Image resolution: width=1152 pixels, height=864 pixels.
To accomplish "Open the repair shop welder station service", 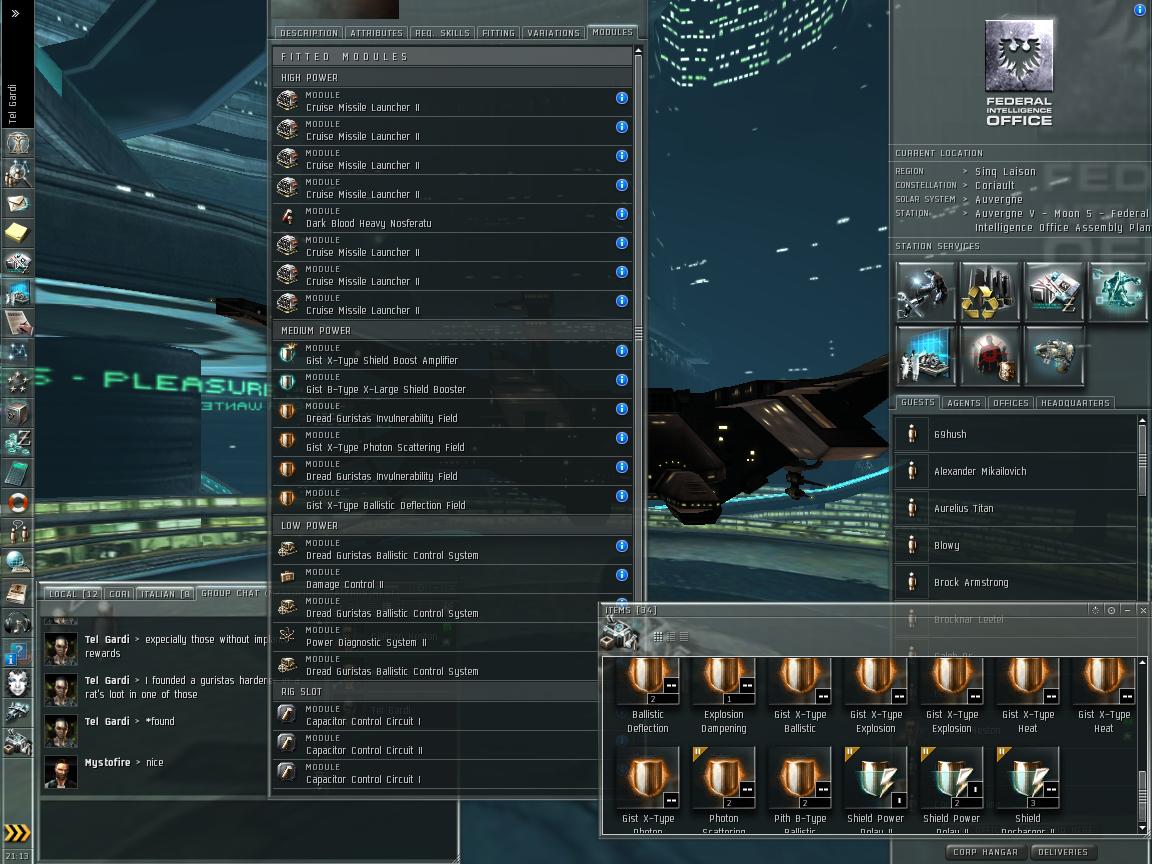I will point(925,292).
